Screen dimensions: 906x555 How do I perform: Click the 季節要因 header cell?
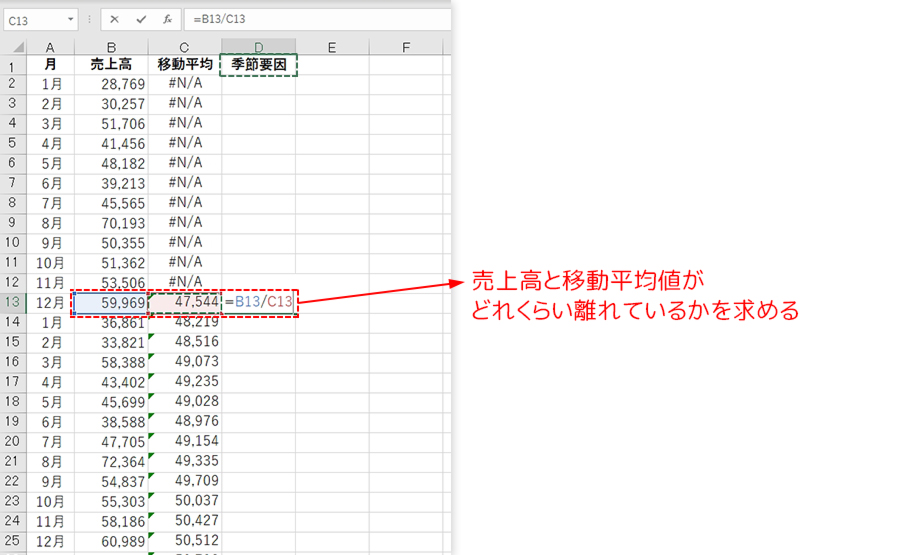click(x=258, y=65)
